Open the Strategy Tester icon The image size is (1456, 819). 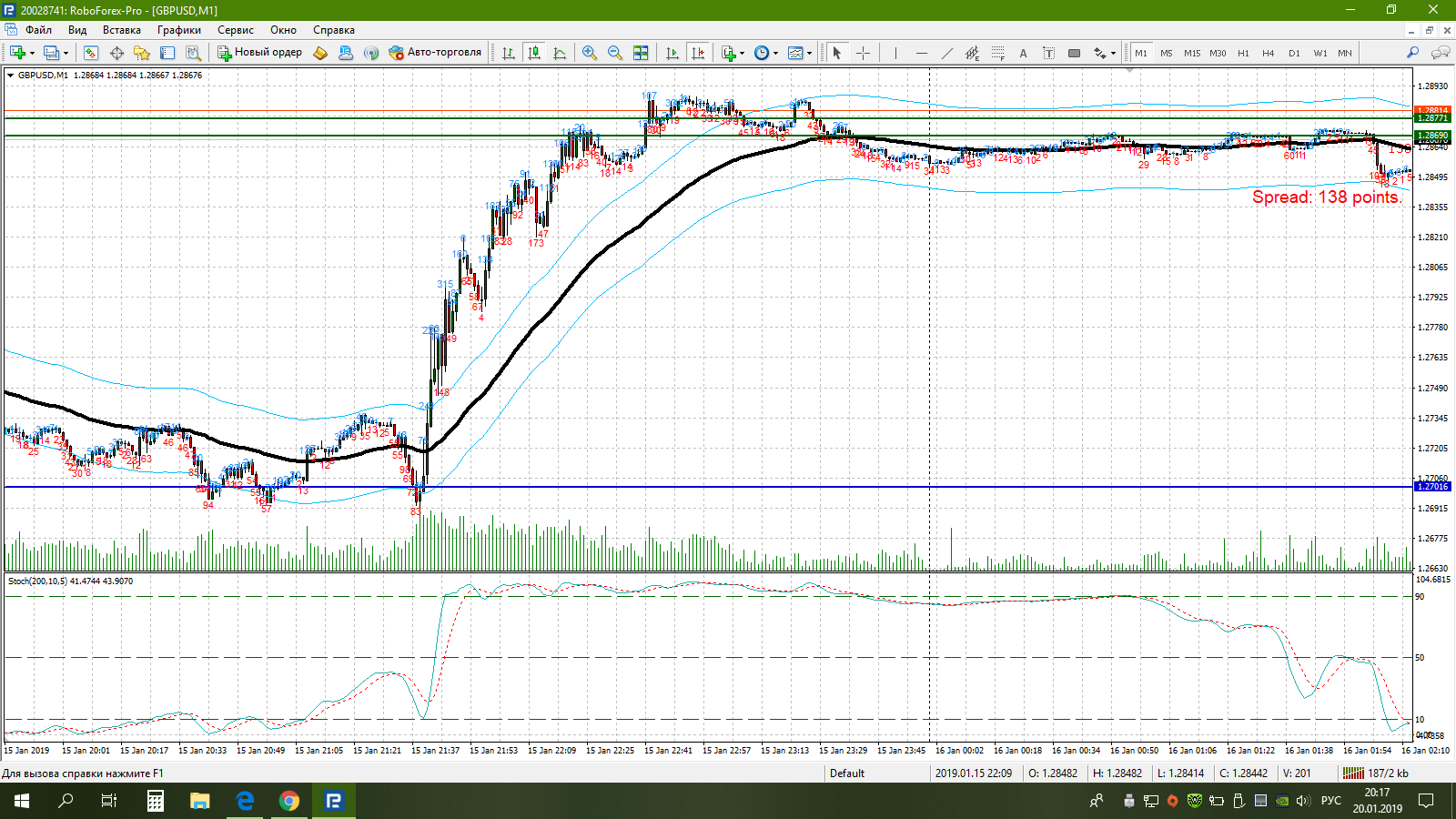point(193,53)
